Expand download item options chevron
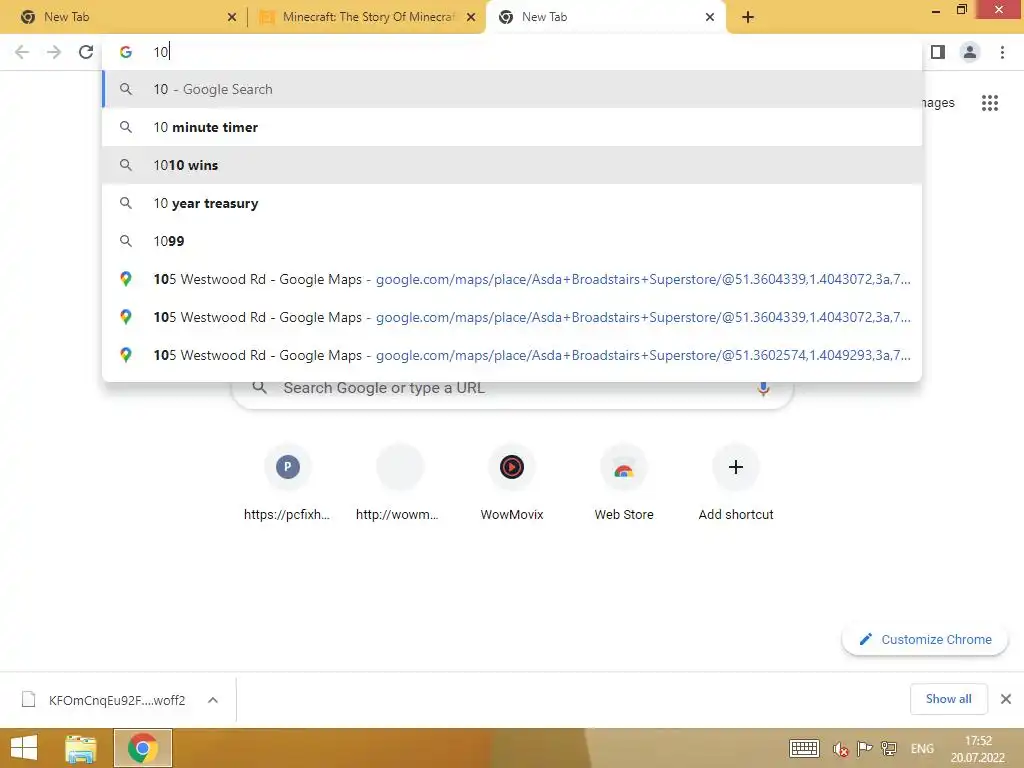Screen dimensions: 1024x768 point(213,700)
